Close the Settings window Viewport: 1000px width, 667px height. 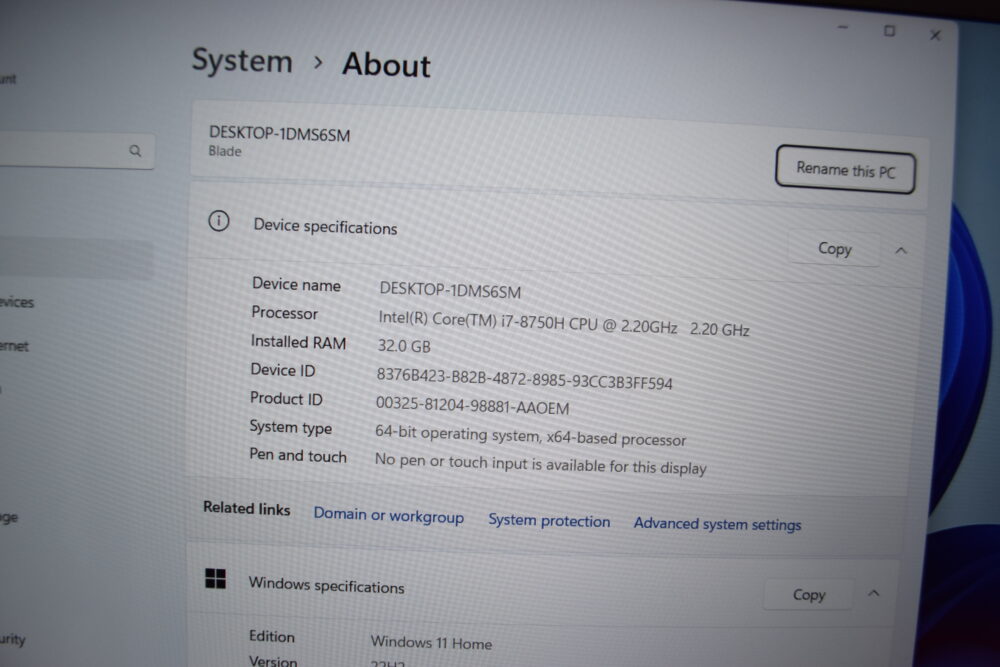[x=936, y=35]
